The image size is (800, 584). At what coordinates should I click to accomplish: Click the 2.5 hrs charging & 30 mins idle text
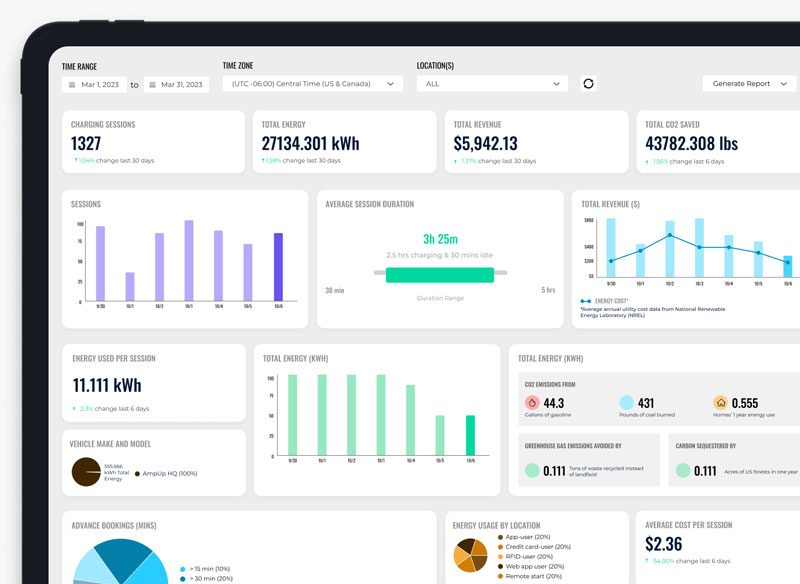coord(439,255)
